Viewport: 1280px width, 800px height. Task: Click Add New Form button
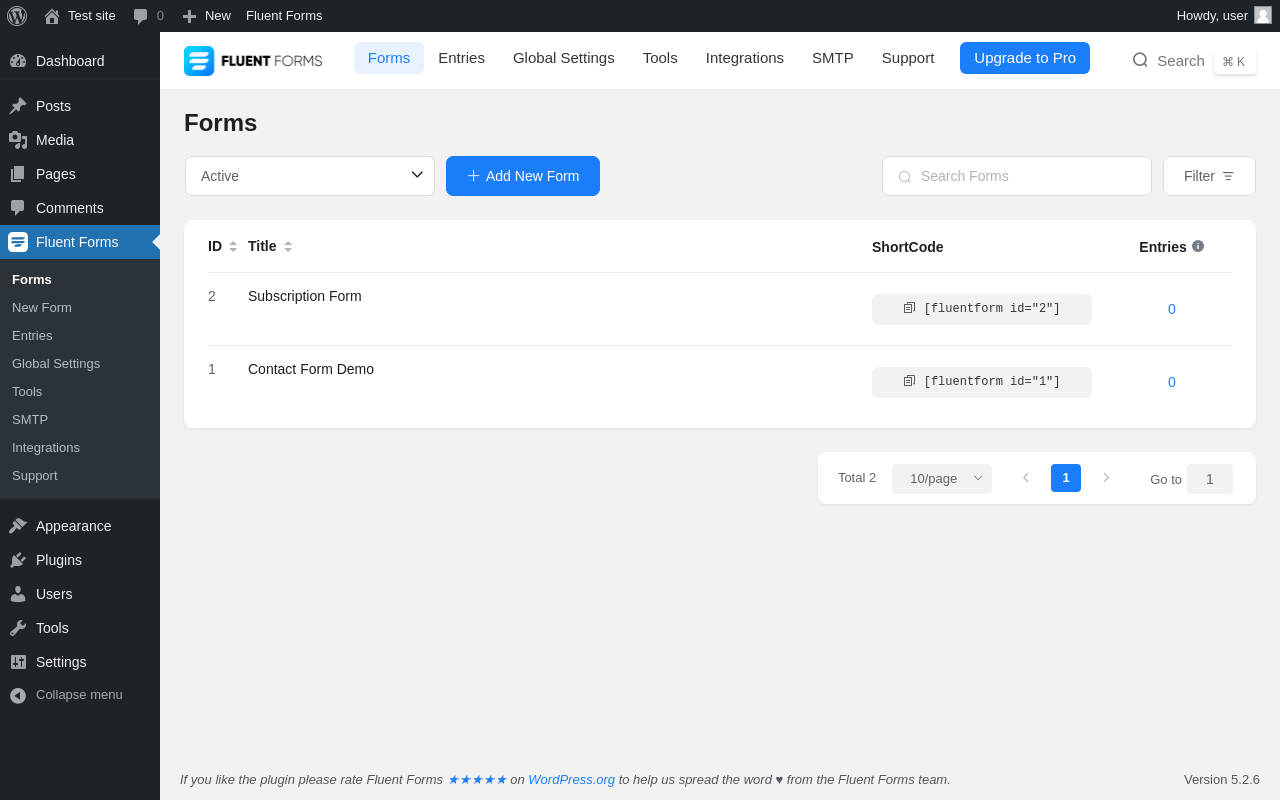point(523,176)
